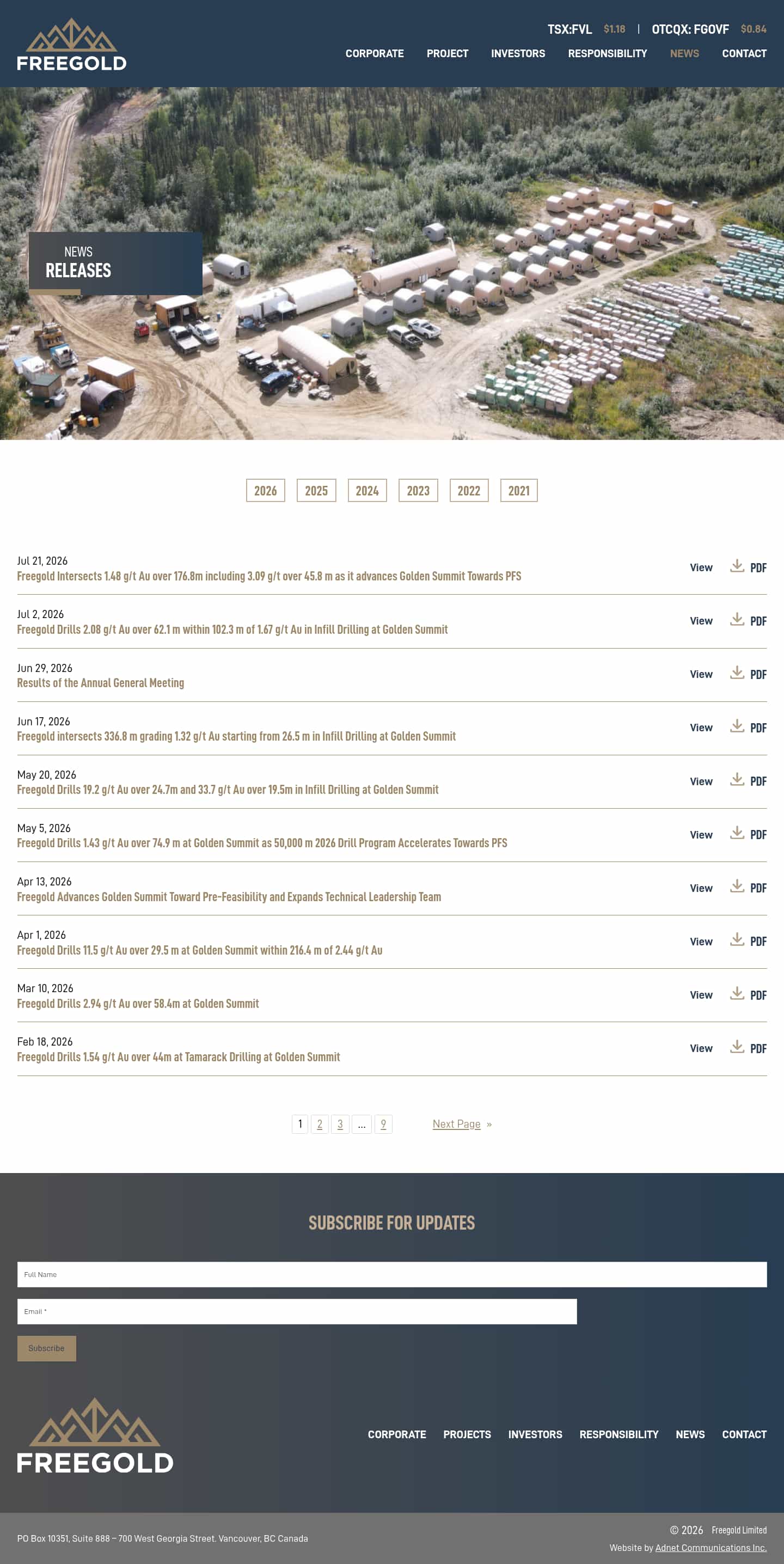
Task: View the Apr 1, 2026 news release
Action: coord(701,942)
